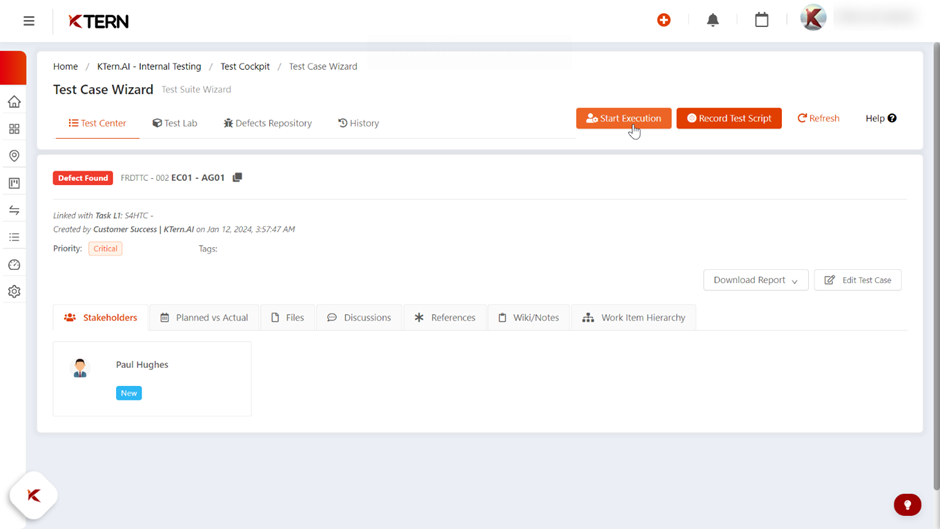Screen dimensions: 940x529
Task: Open KTern.AI - Internal Testing breadcrumb
Action: 149,67
